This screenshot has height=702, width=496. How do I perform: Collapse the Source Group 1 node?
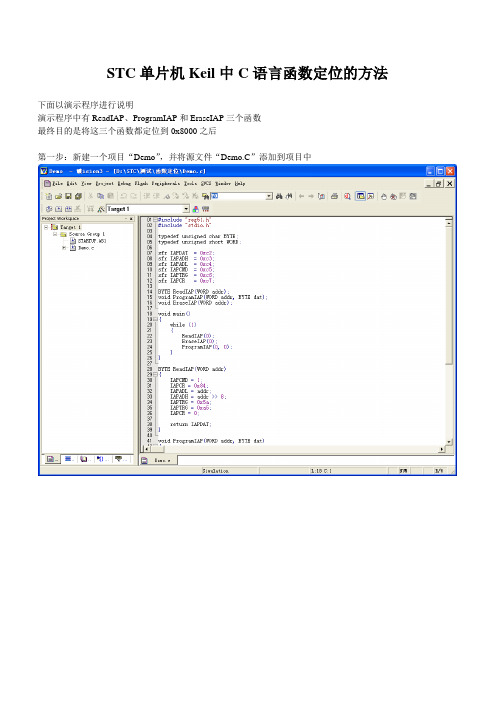pos(55,234)
